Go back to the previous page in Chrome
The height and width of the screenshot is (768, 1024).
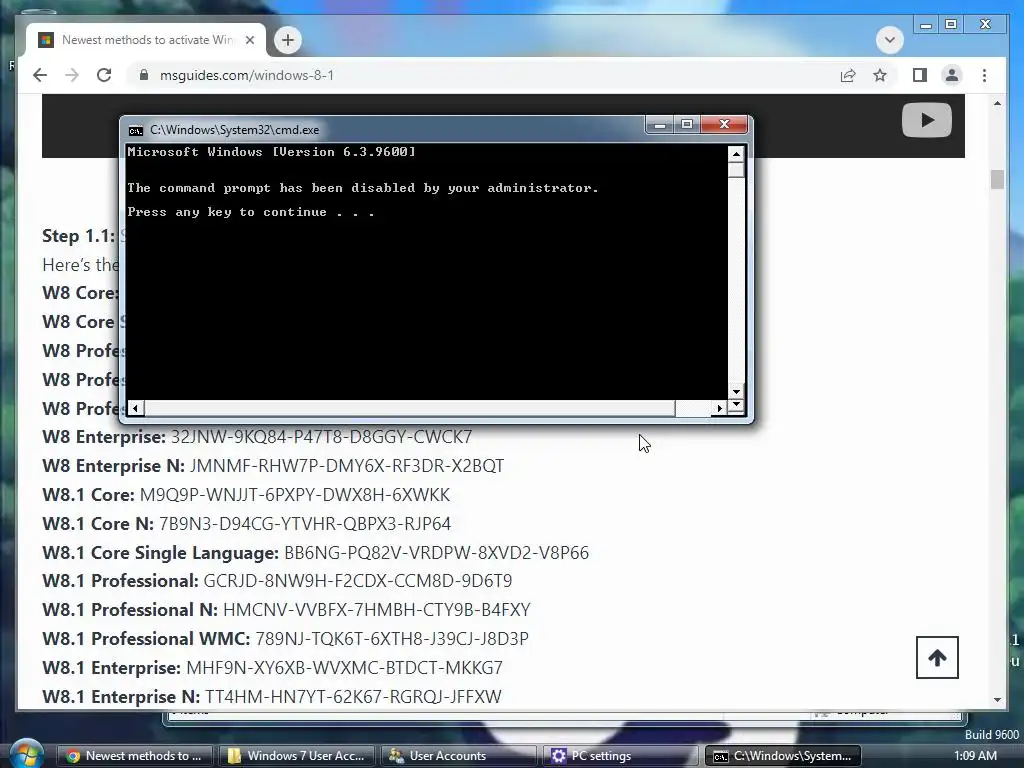point(40,75)
